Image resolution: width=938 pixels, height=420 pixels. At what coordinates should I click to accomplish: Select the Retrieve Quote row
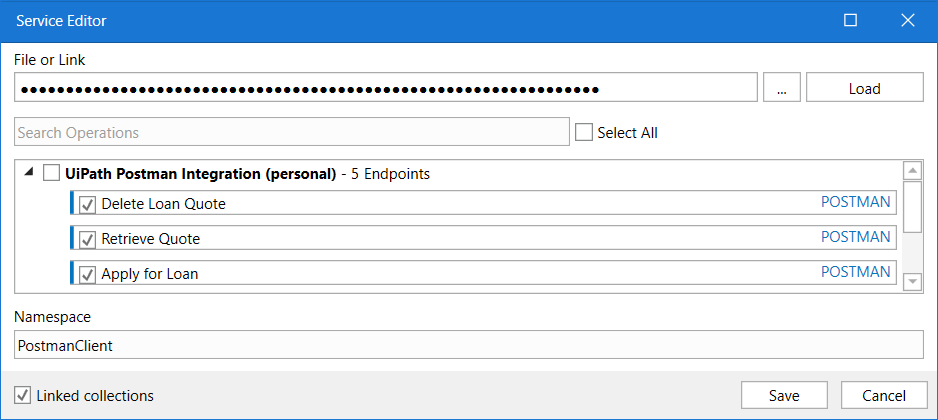coord(450,239)
